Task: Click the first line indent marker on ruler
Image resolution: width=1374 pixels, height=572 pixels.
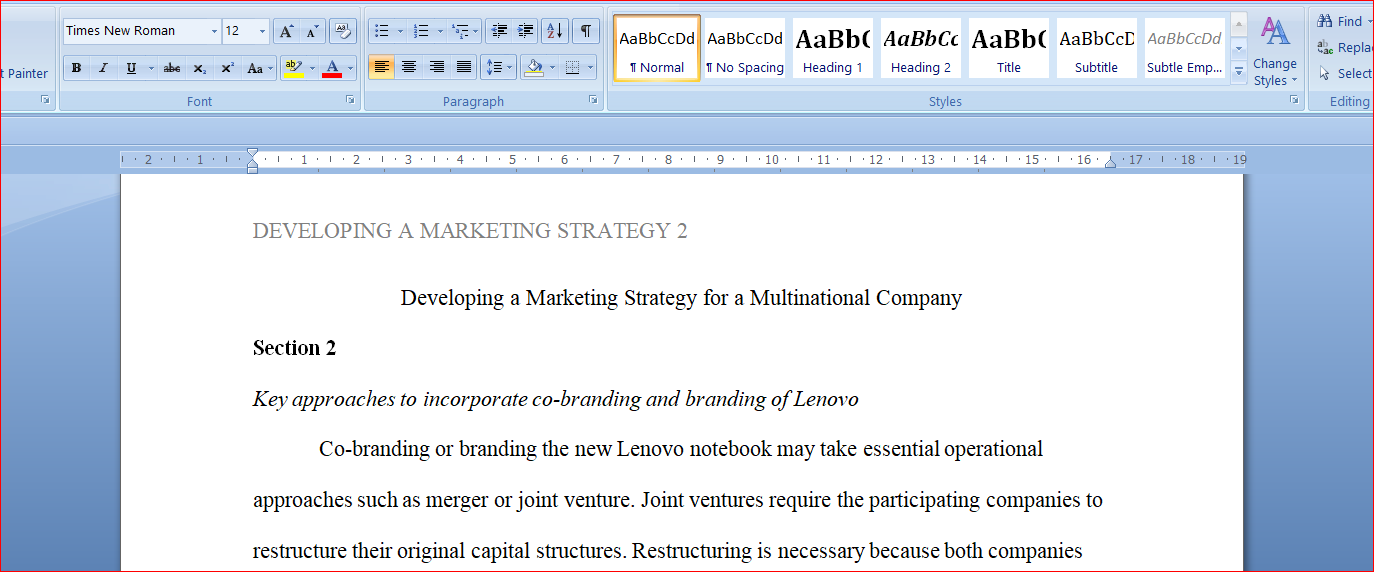Action: 252,154
